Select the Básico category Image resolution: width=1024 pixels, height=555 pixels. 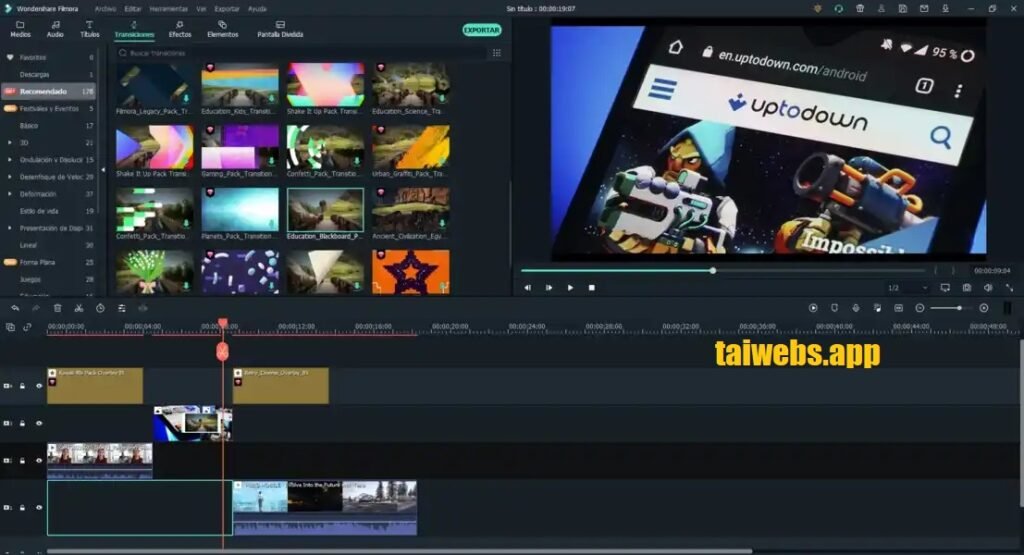(49, 125)
